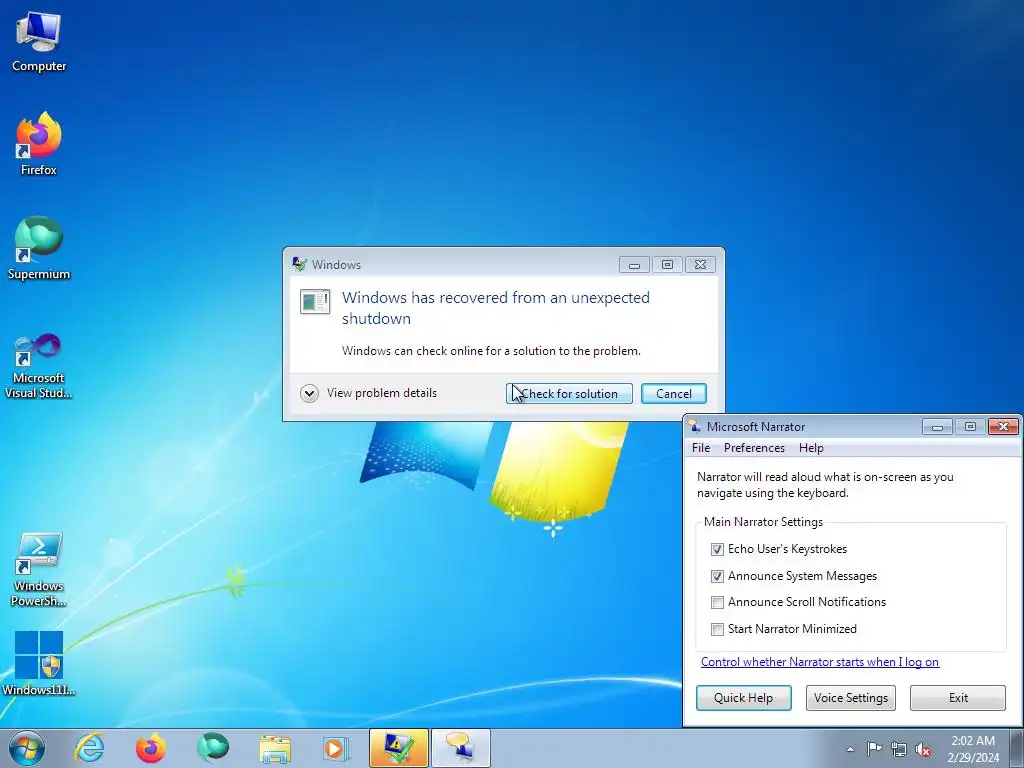
Task: Close the Windows shutdown dialog
Action: click(x=700, y=264)
